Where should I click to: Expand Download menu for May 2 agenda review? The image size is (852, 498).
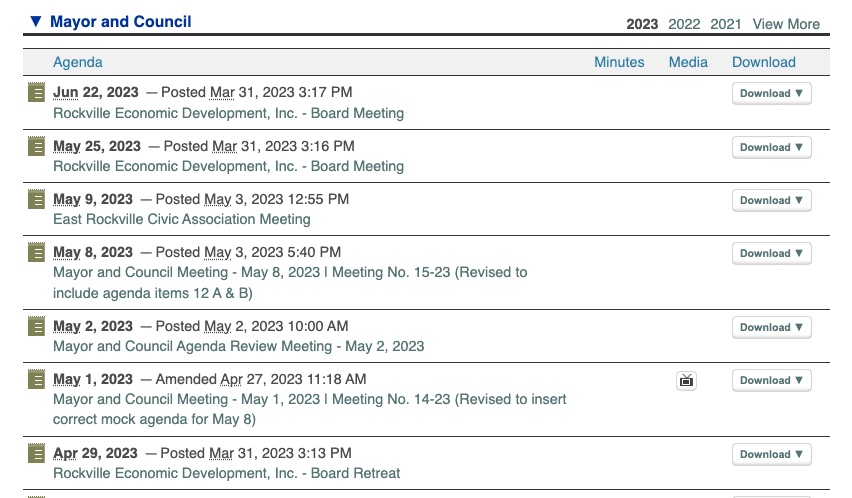pyautogui.click(x=771, y=327)
